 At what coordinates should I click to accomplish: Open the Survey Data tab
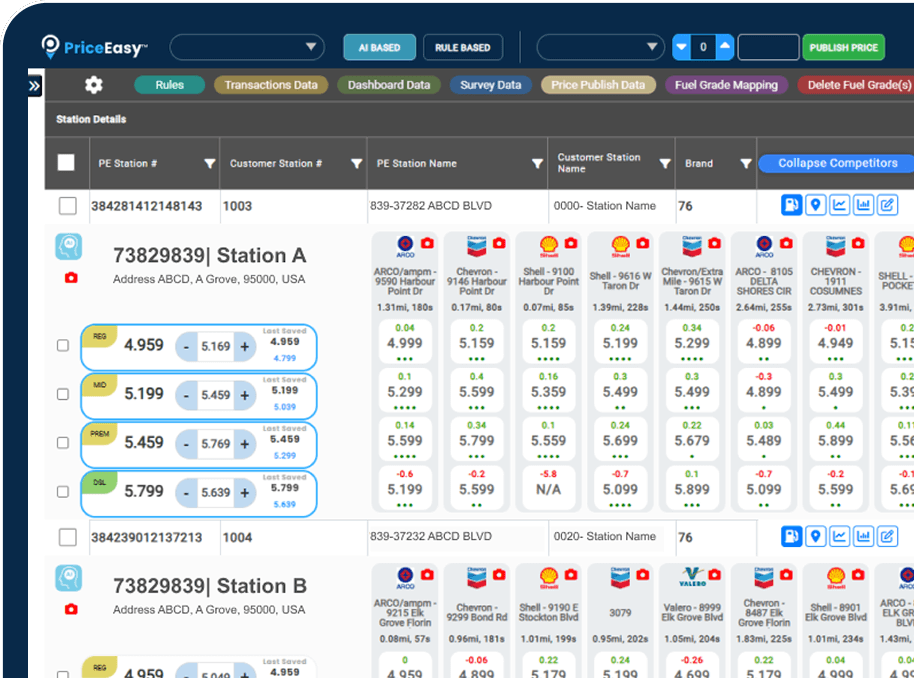(490, 85)
